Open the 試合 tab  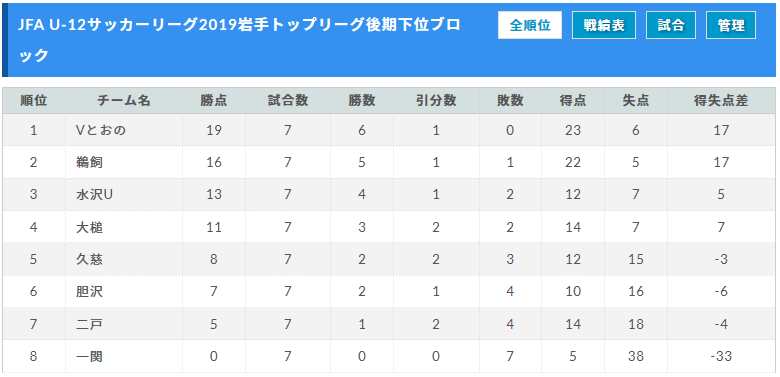(671, 25)
